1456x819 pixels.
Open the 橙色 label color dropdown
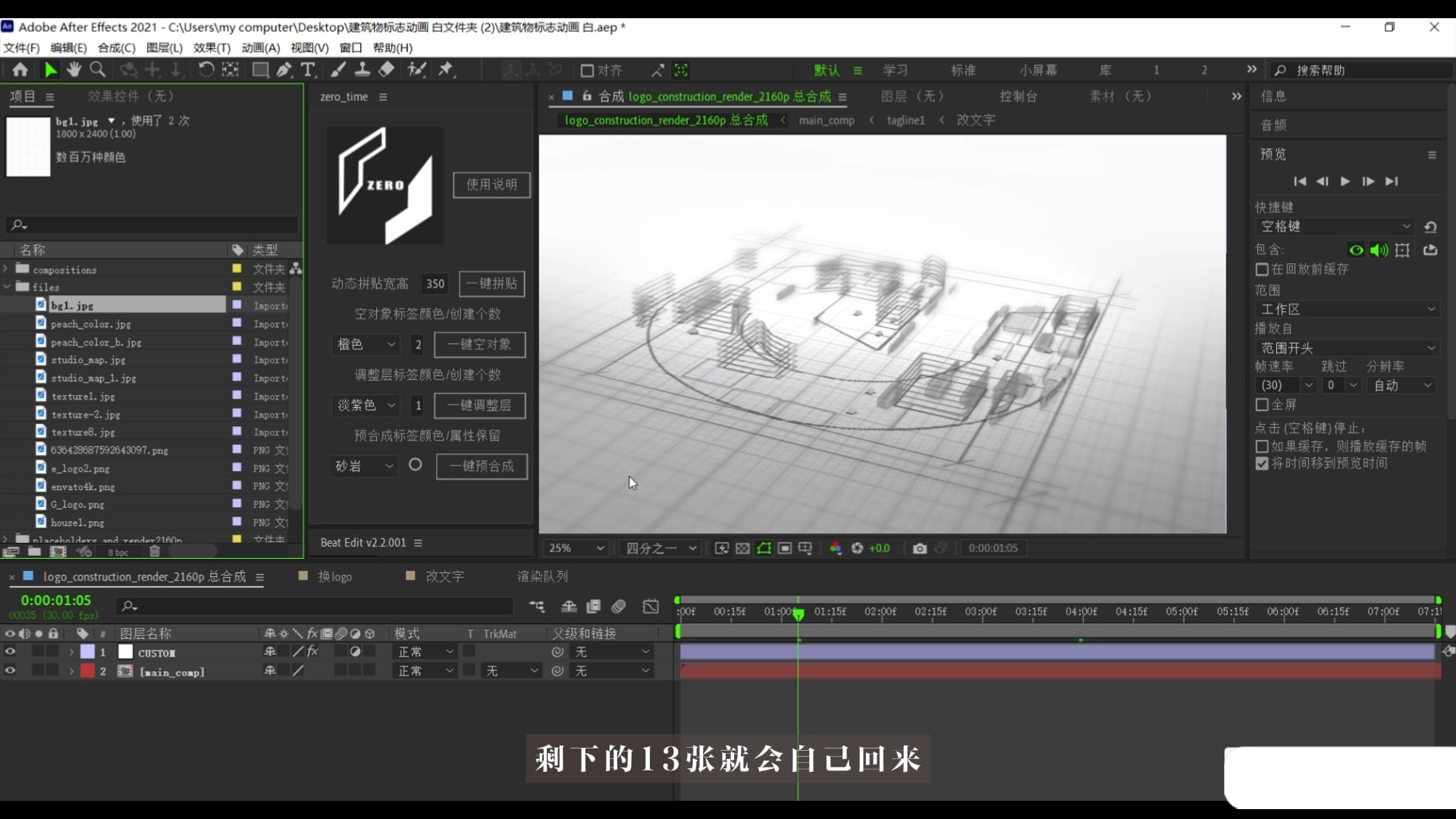click(x=366, y=344)
